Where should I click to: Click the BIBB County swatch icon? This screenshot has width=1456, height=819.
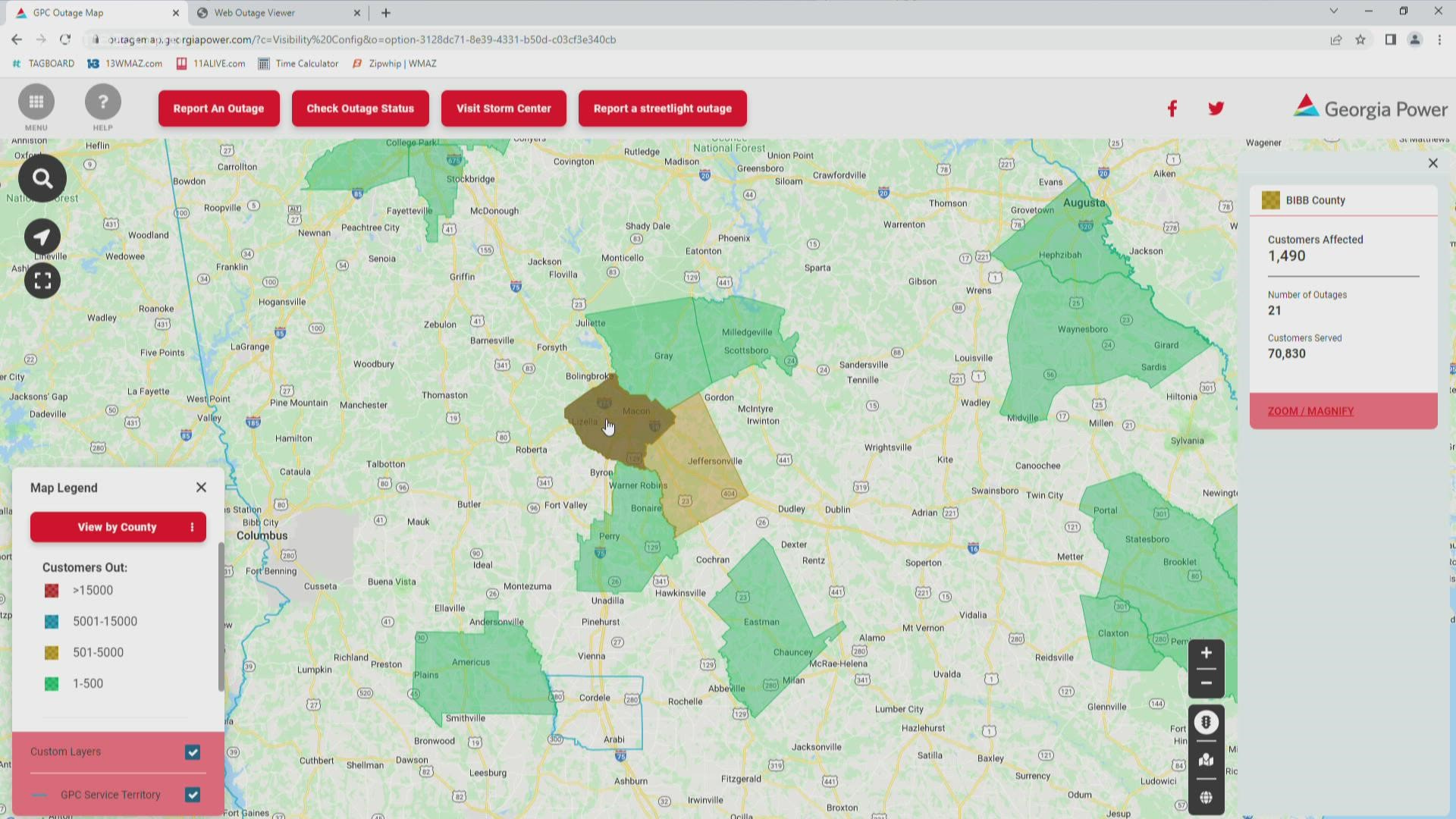click(1270, 200)
